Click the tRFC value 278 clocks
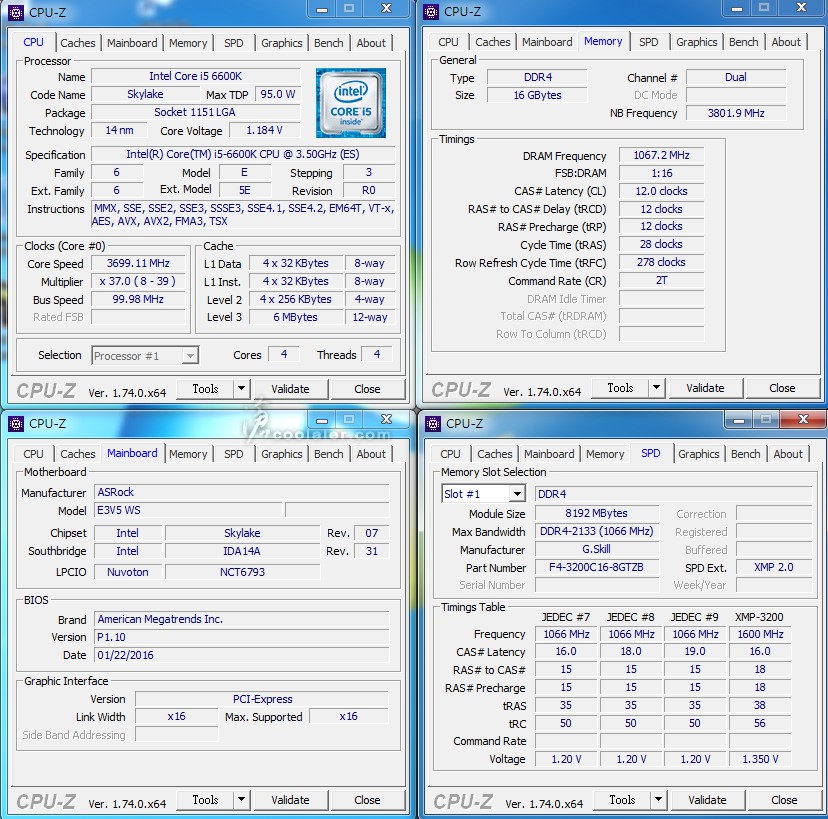 click(661, 262)
